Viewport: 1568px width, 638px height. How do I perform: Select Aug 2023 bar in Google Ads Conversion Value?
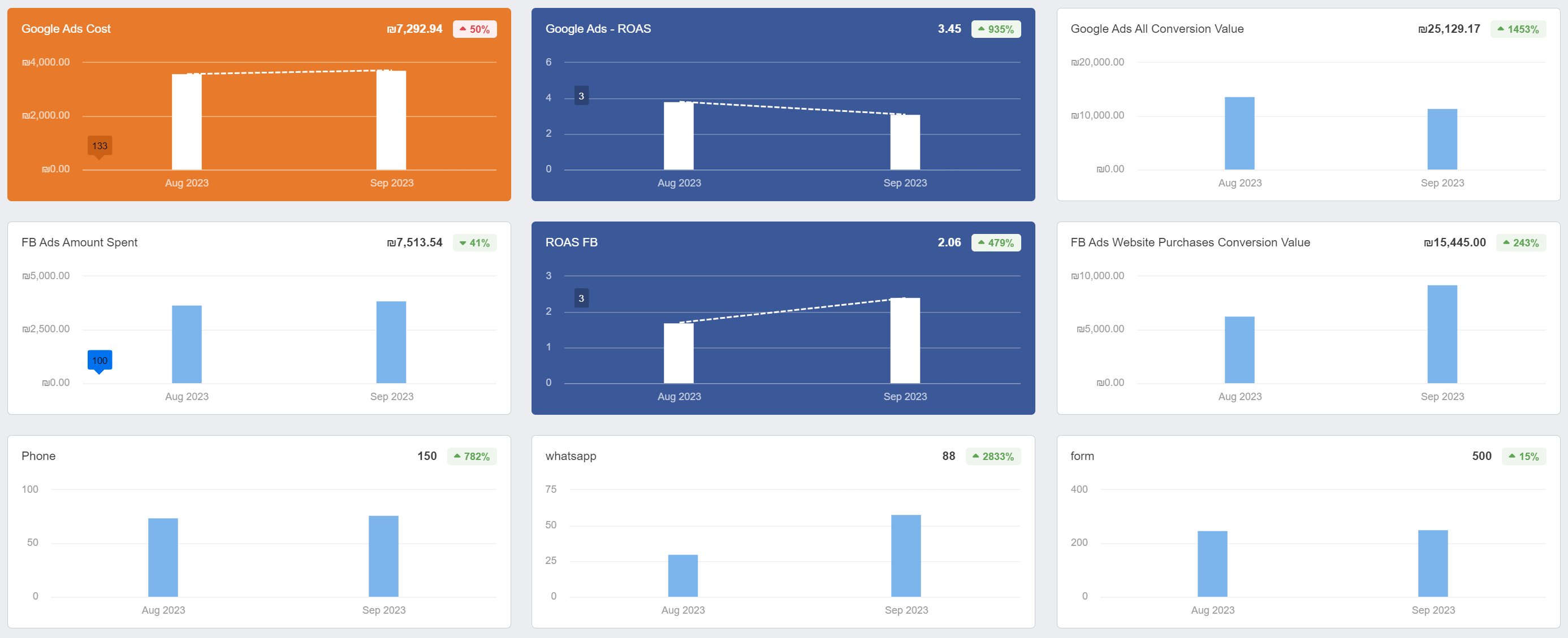click(x=1239, y=133)
